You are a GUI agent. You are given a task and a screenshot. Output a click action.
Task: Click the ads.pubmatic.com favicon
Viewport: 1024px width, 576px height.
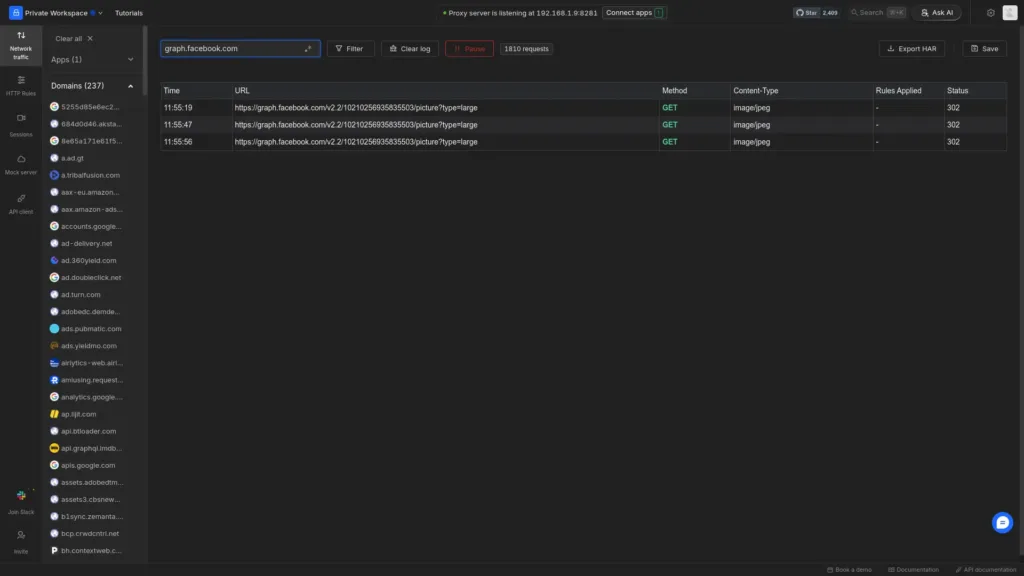click(54, 328)
